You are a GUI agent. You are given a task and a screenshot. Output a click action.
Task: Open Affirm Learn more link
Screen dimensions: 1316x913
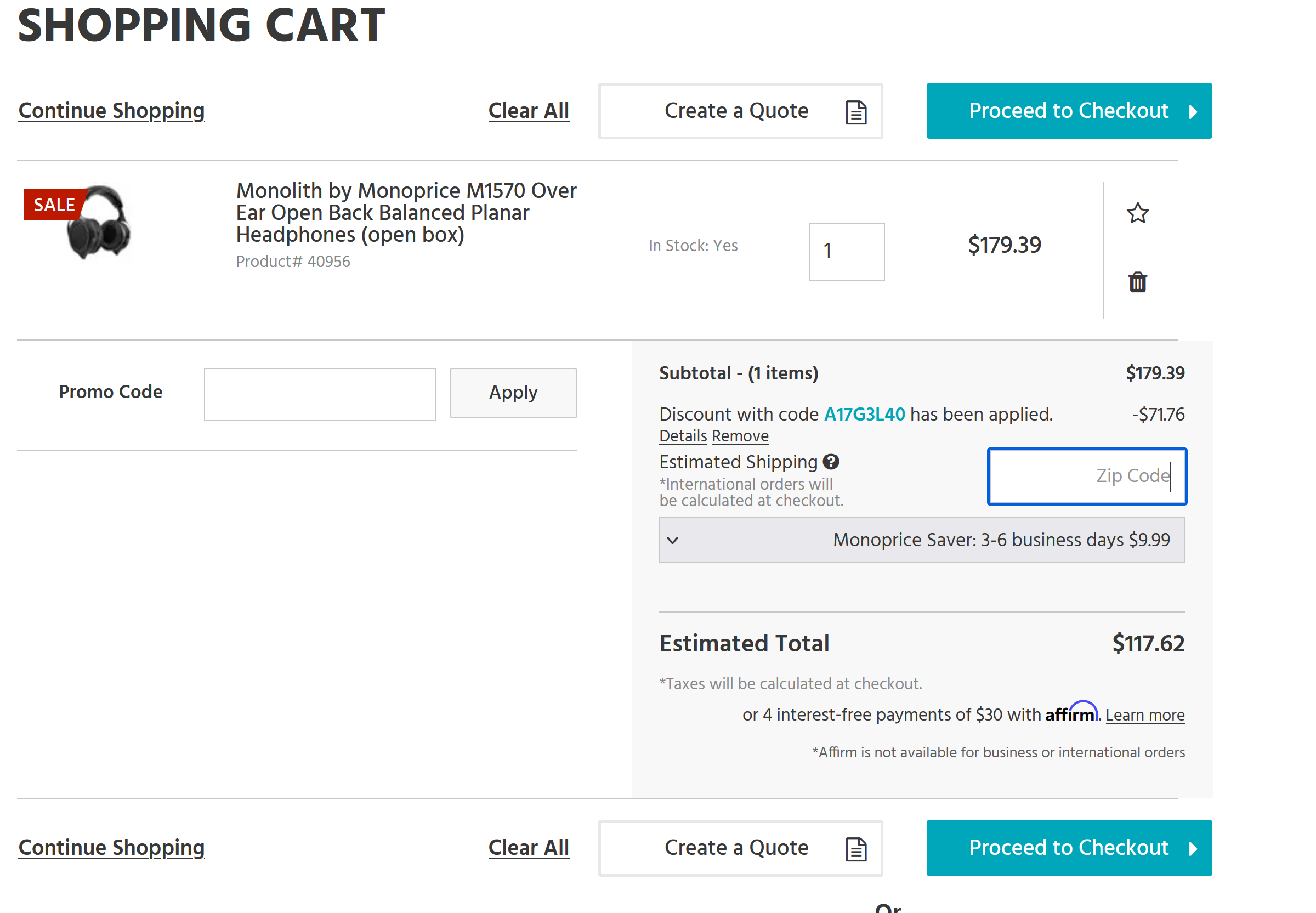pyautogui.click(x=1145, y=715)
